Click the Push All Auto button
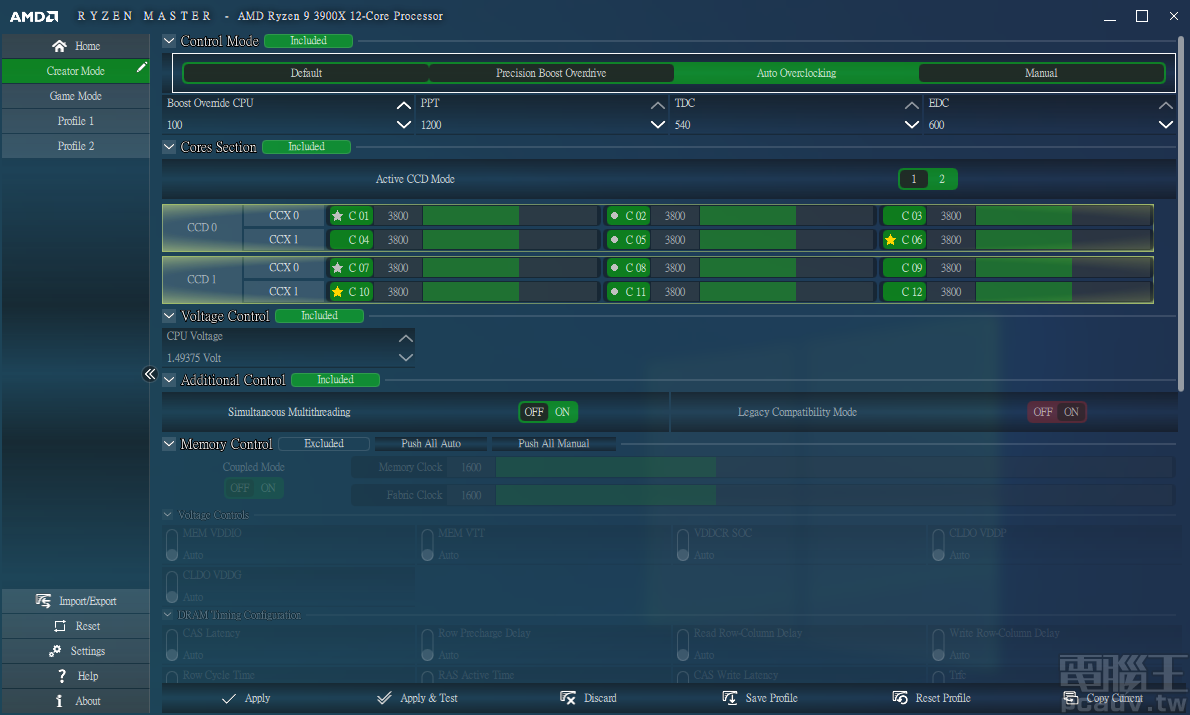Image resolution: width=1190 pixels, height=715 pixels. [431, 443]
